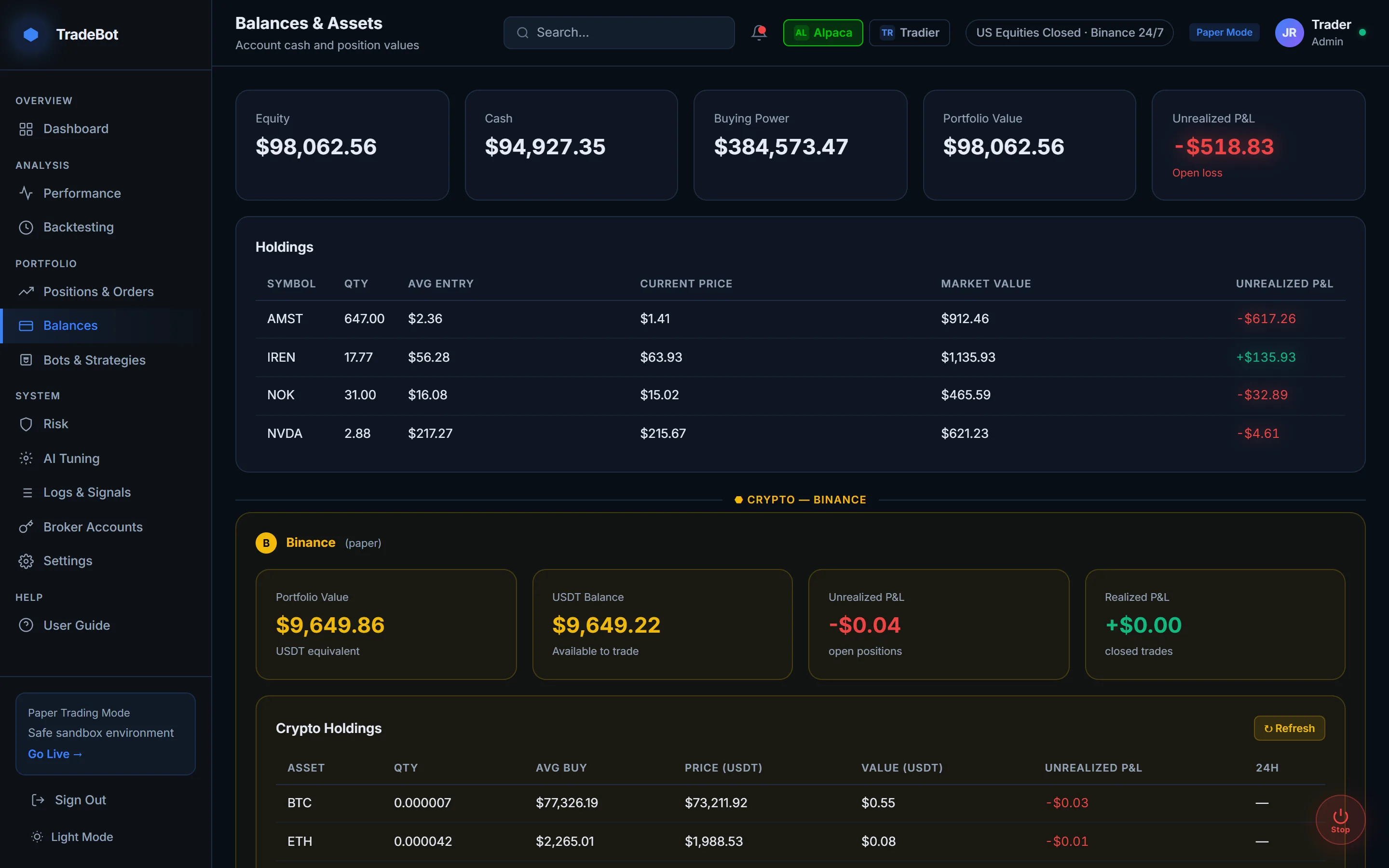Click the TR badge in Tradier chip
Viewport: 1389px width, 868px height.
click(887, 33)
